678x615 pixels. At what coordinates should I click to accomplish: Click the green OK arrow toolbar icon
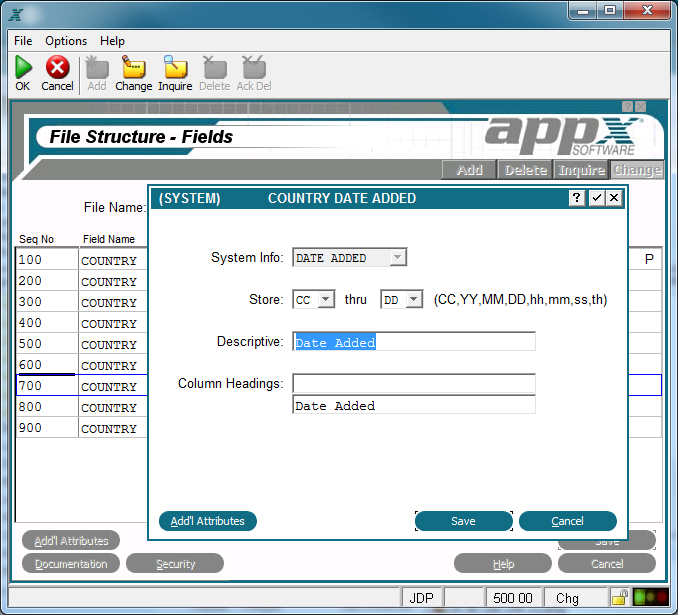tap(23, 67)
